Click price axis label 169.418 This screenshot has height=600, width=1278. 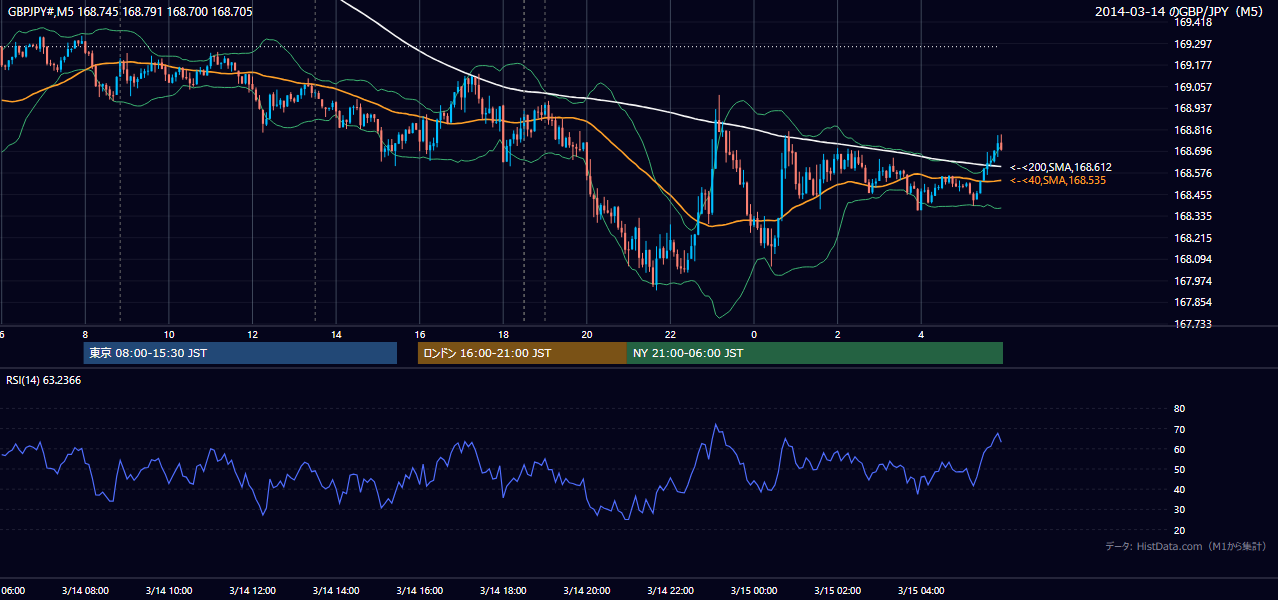(1193, 22)
